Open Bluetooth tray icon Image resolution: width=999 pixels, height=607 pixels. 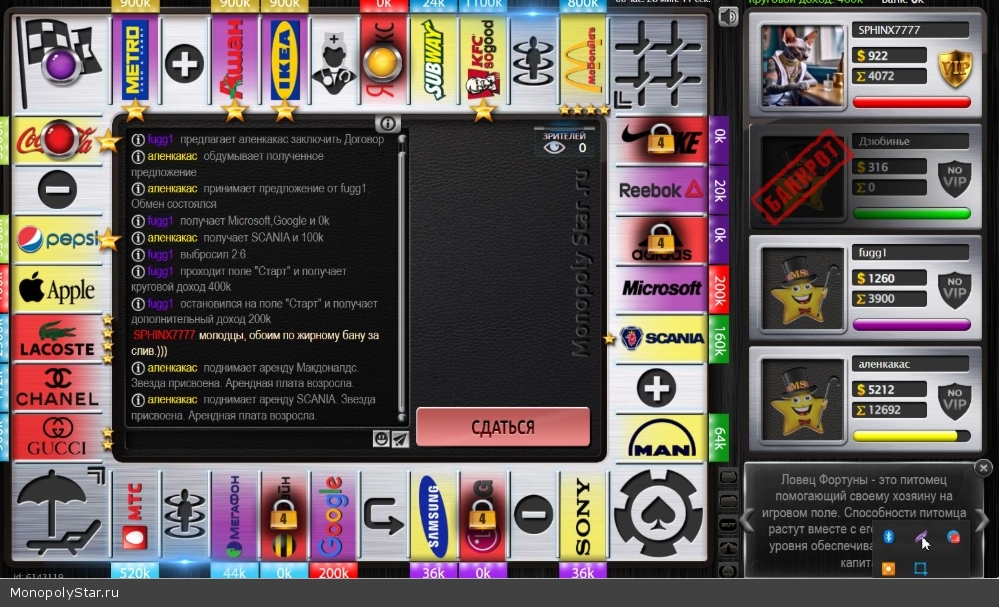[x=888, y=537]
